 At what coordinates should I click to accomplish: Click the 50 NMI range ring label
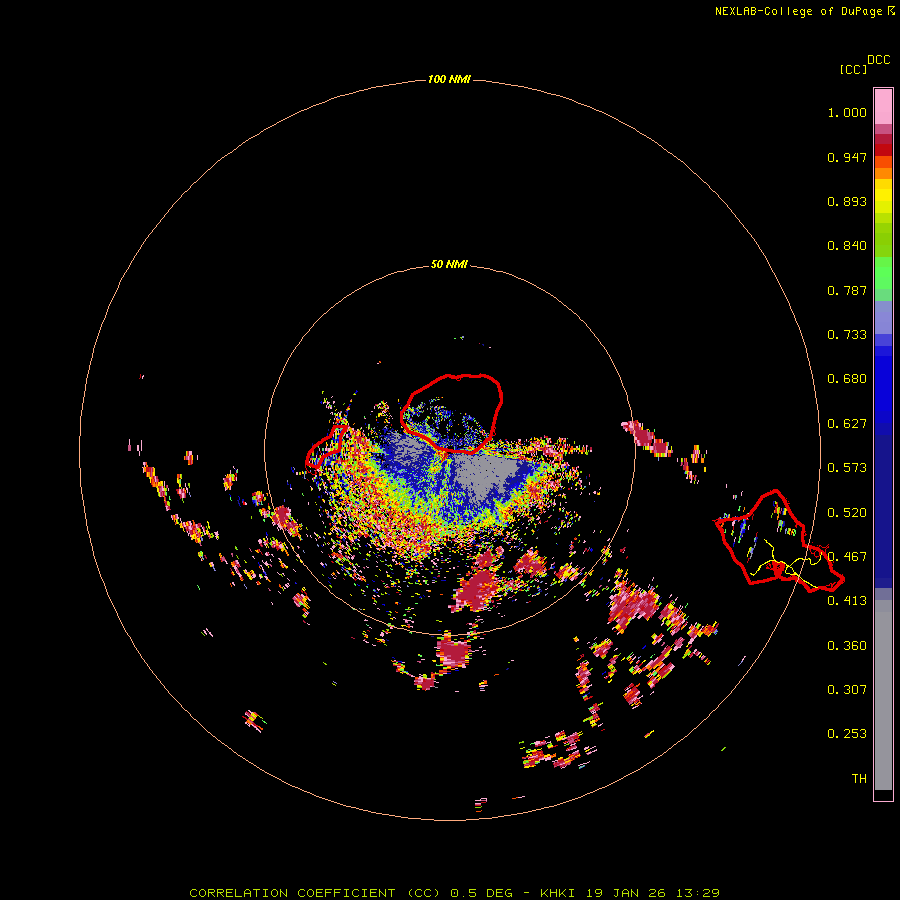click(449, 264)
